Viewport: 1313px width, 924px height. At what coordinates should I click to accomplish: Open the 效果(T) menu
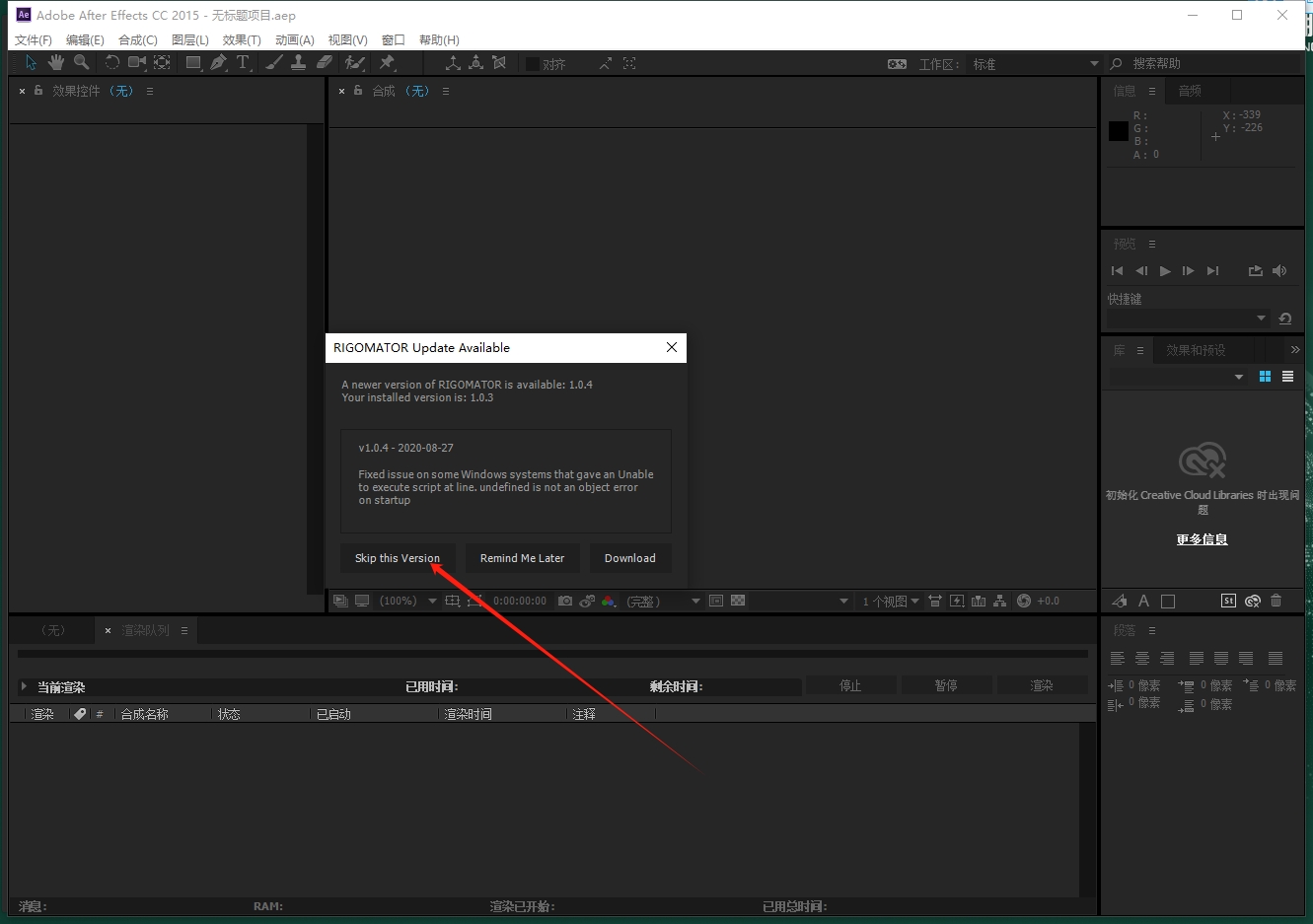coord(242,39)
